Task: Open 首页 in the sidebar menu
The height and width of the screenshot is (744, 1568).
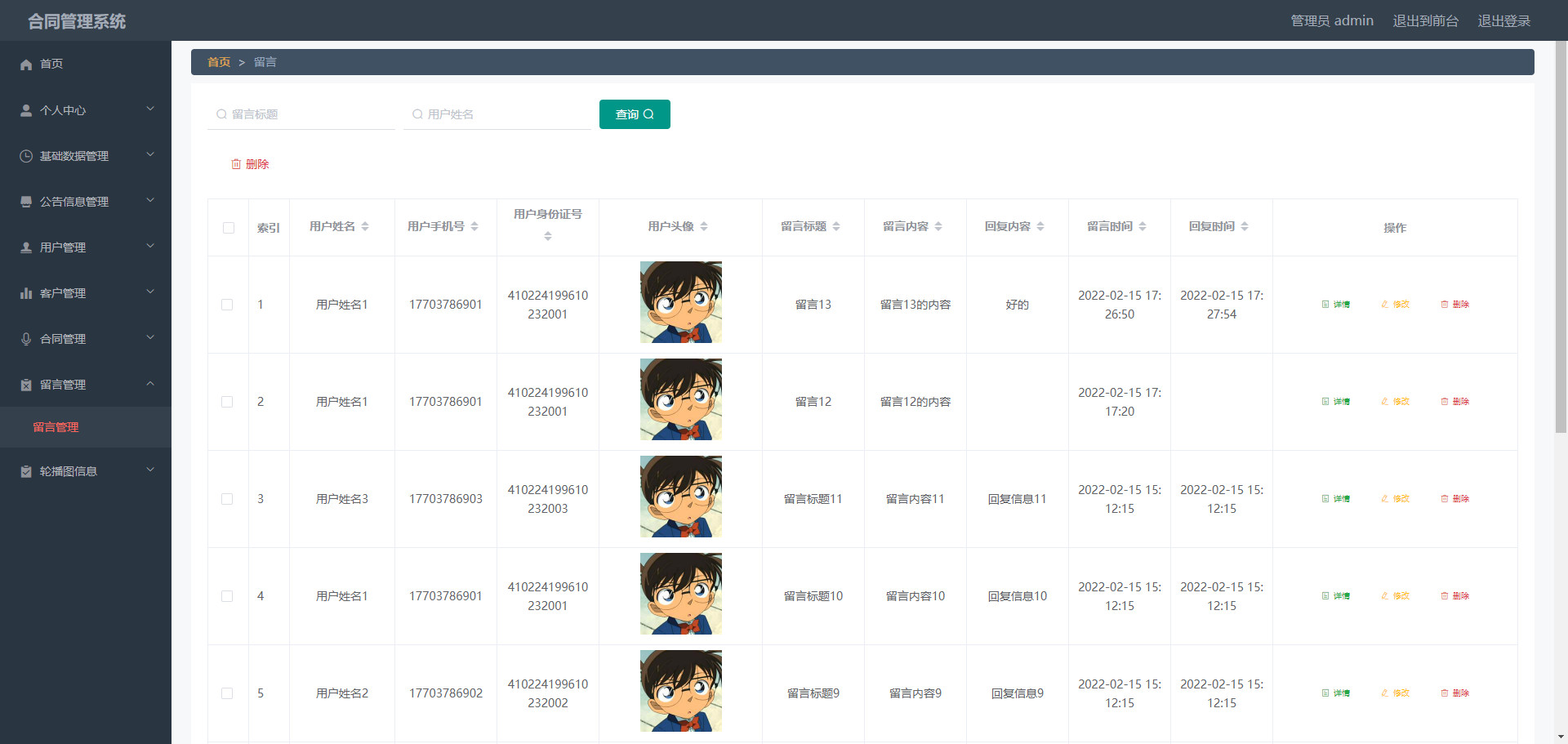Action: click(x=86, y=64)
